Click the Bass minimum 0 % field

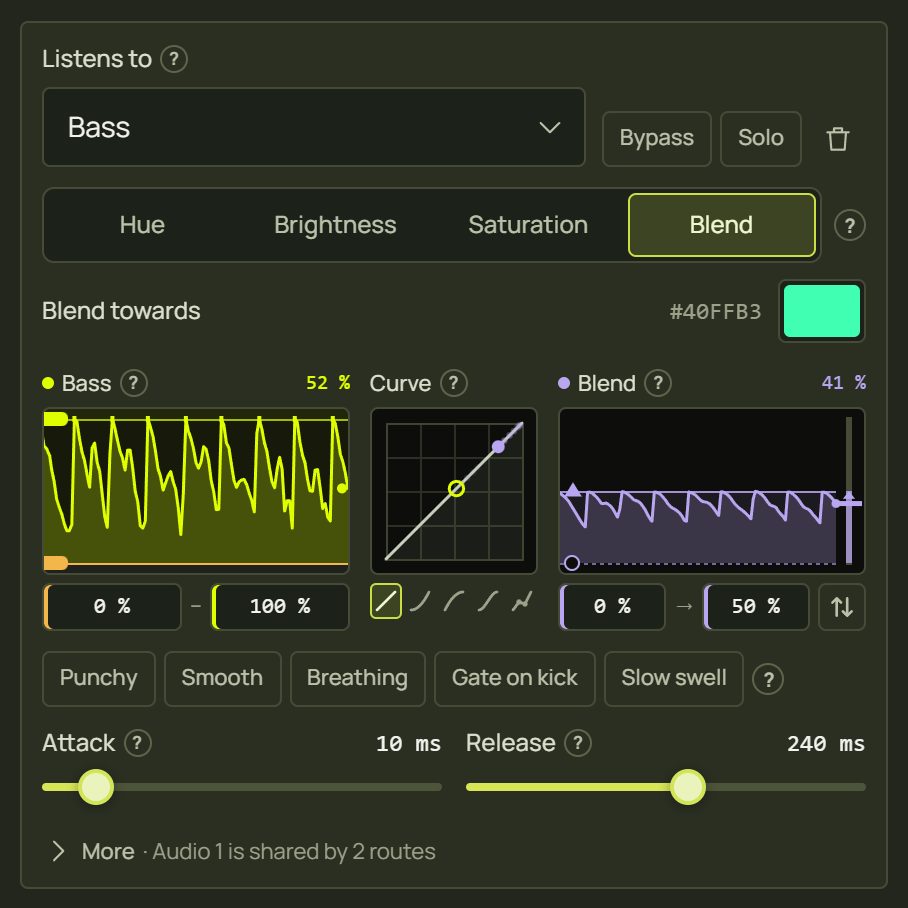pyautogui.click(x=112, y=606)
